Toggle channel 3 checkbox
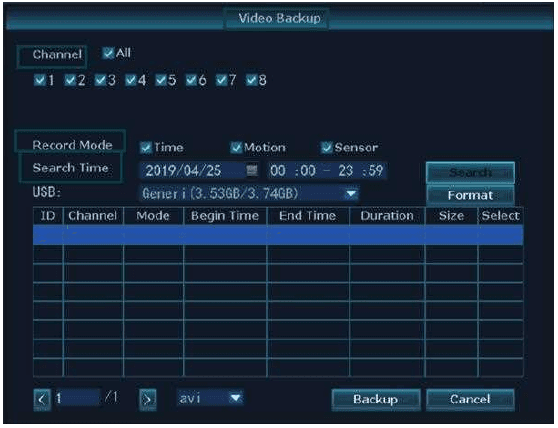 click(x=100, y=80)
